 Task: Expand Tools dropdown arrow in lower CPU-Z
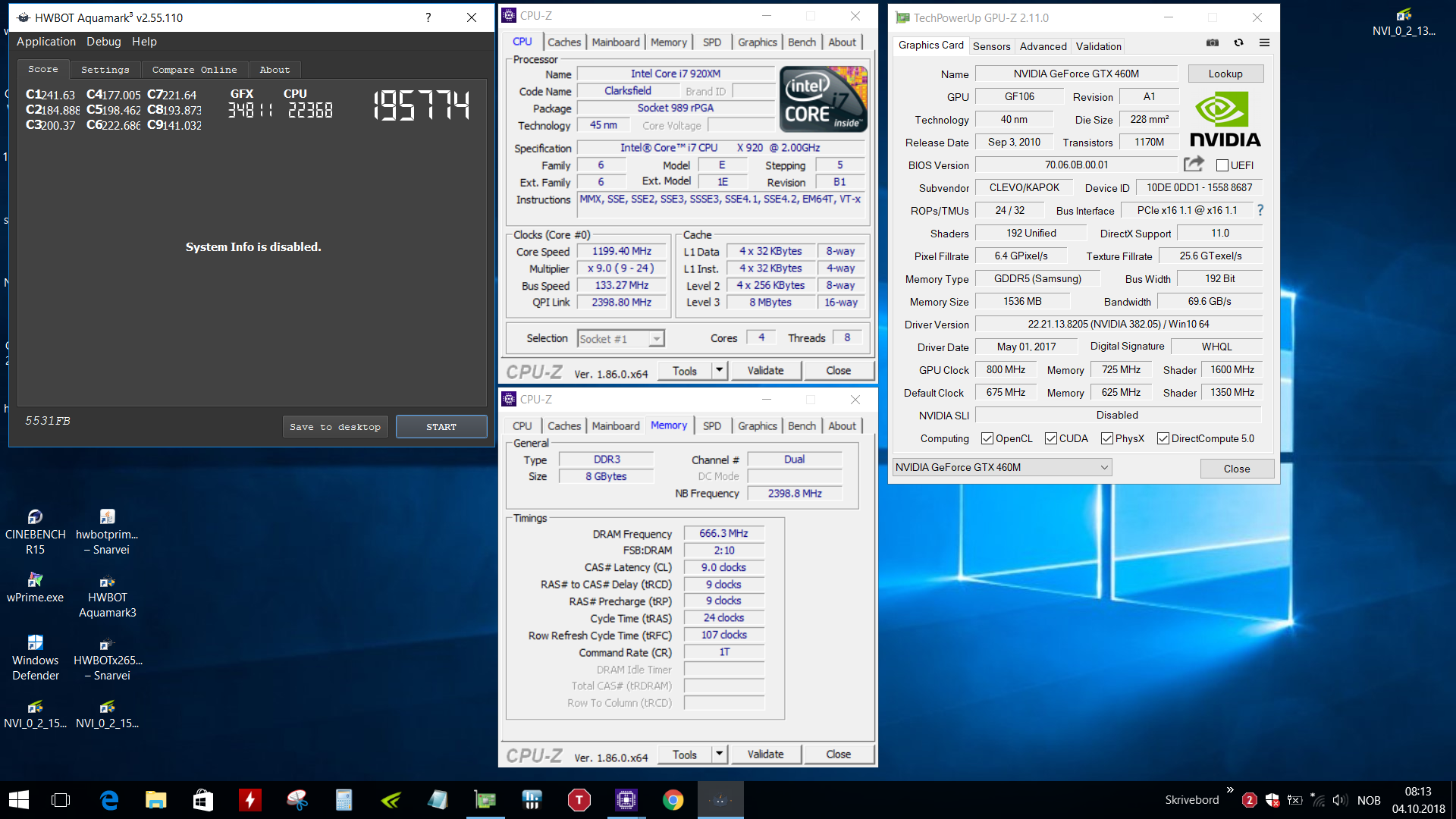[720, 754]
